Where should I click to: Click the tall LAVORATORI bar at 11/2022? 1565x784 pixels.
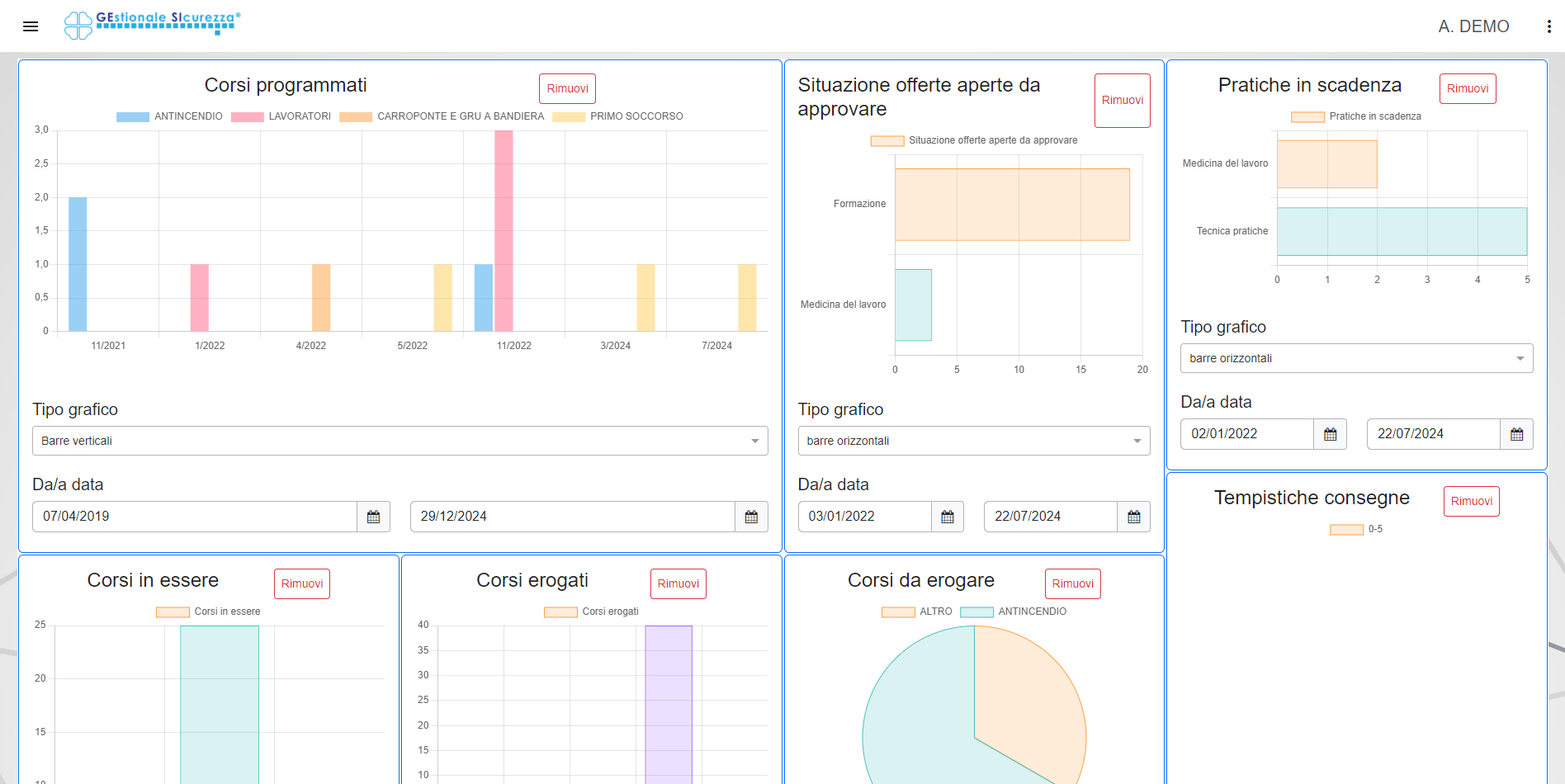tap(504, 231)
